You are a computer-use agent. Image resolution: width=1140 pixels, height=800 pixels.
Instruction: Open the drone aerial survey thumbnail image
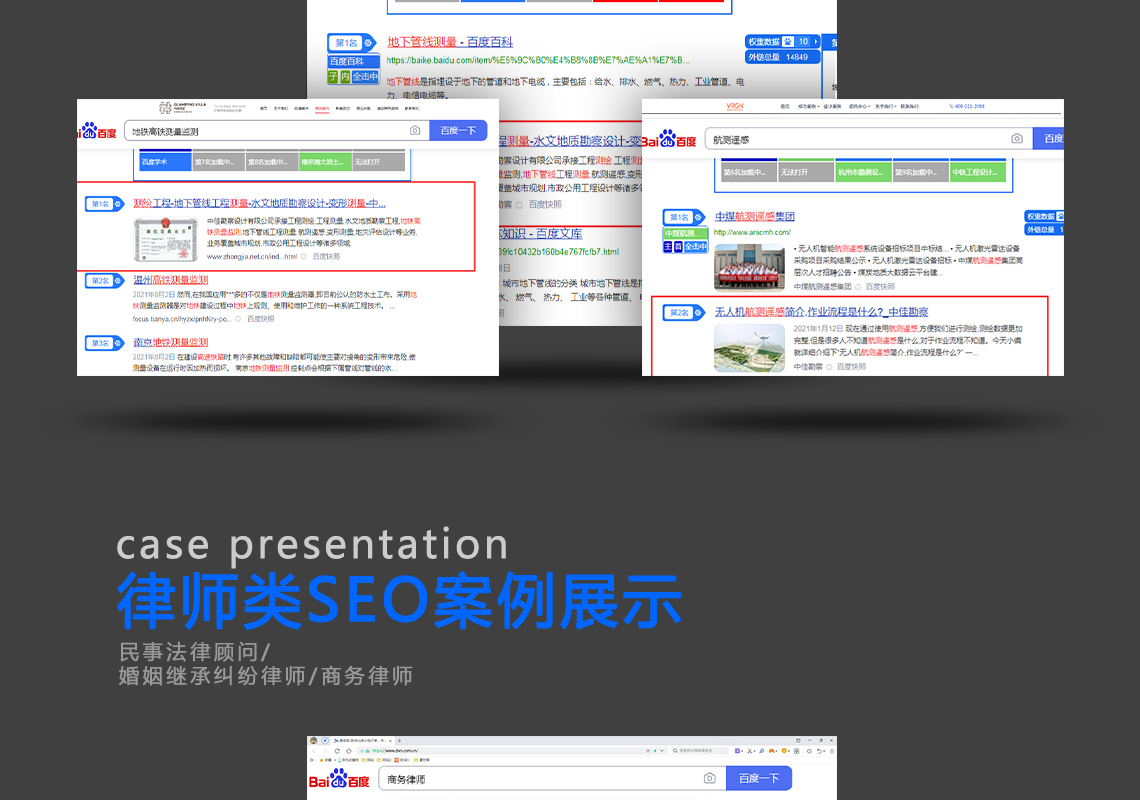749,348
